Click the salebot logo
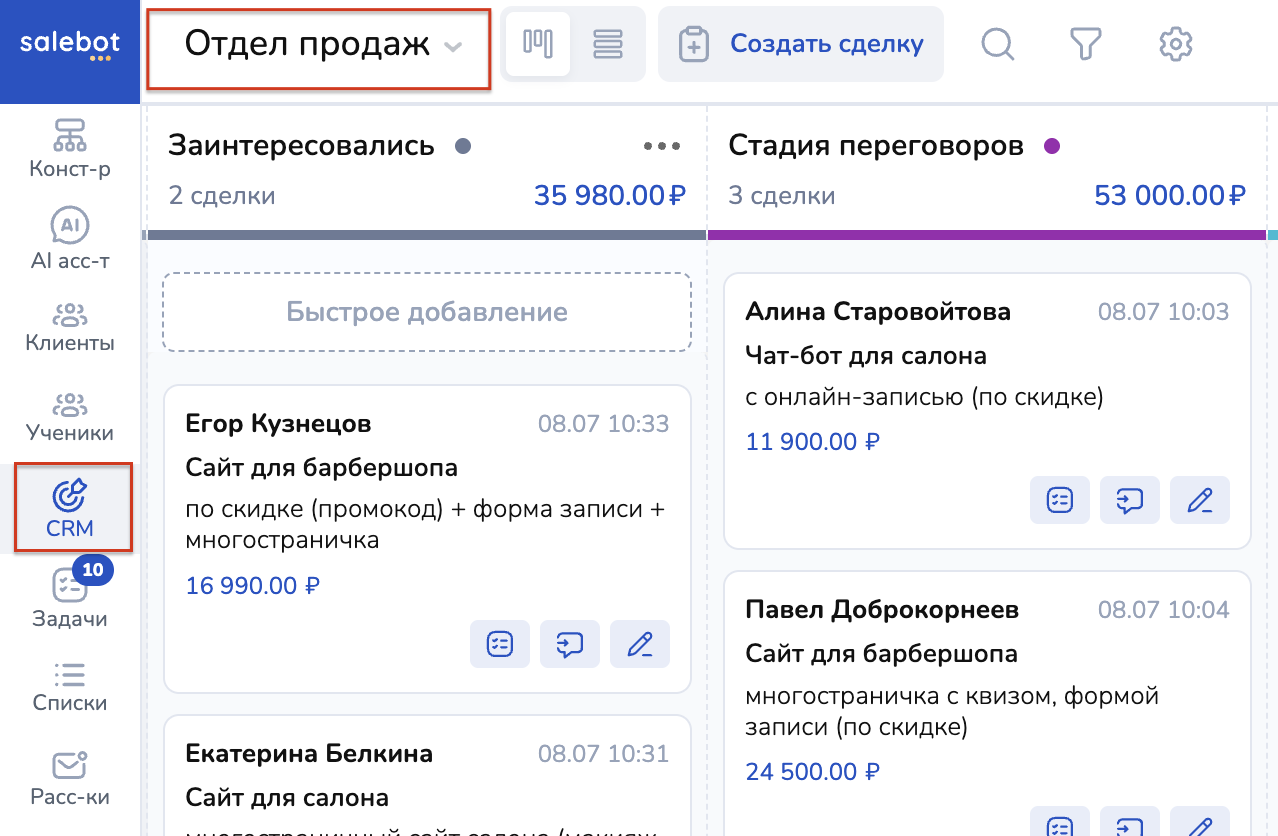This screenshot has width=1278, height=836. coord(70,46)
